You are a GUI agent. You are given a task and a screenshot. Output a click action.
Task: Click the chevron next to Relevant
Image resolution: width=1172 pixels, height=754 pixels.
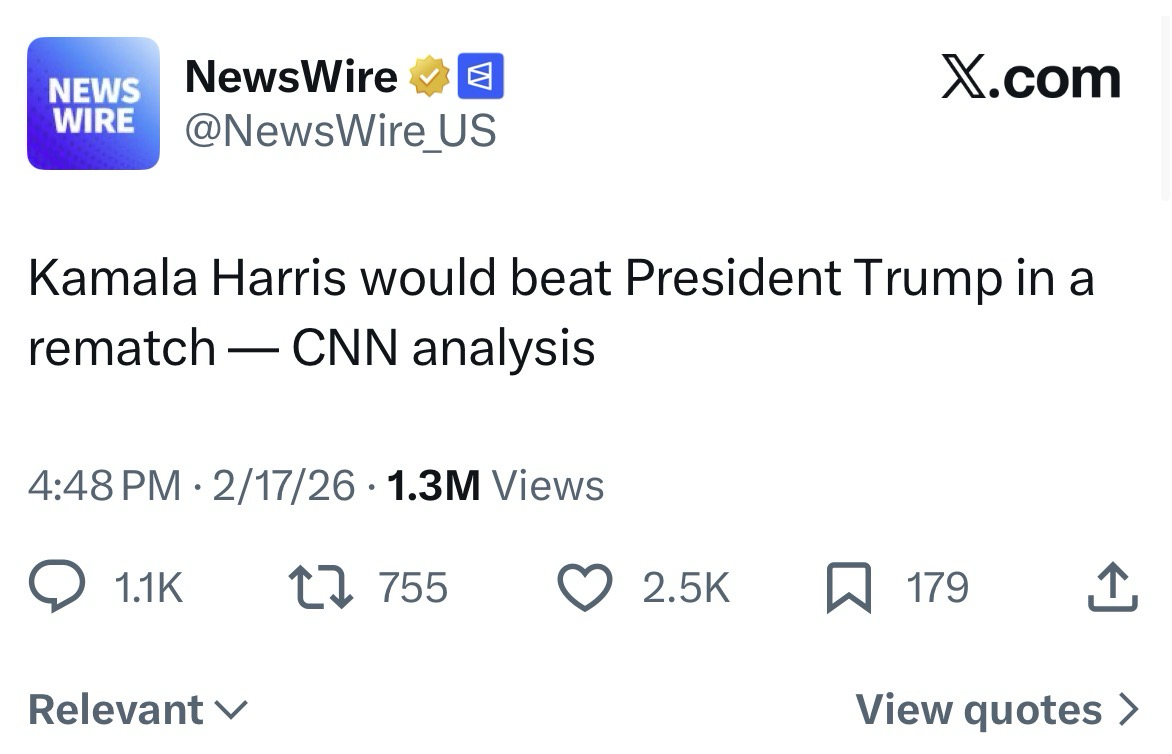coord(231,710)
